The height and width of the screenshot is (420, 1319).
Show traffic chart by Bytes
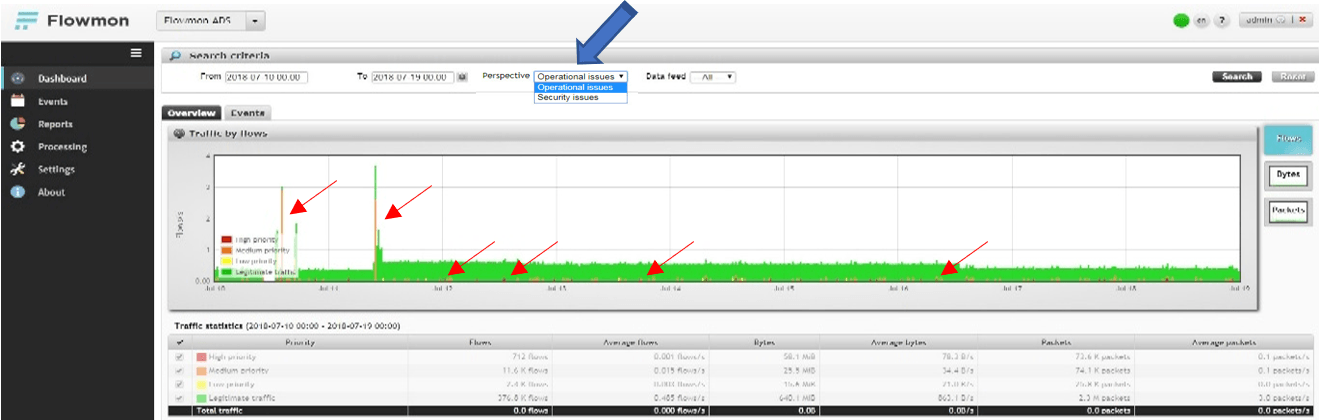click(1287, 174)
